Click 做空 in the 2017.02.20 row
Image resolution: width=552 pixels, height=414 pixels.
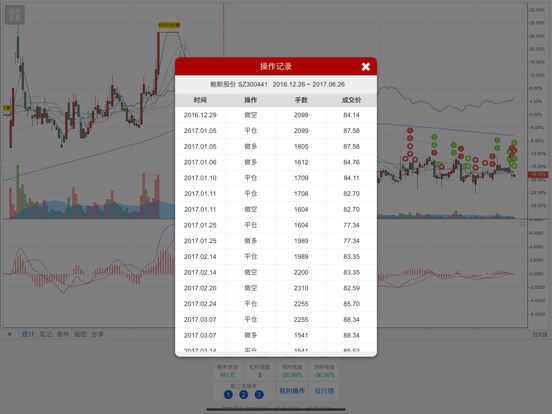[251, 288]
